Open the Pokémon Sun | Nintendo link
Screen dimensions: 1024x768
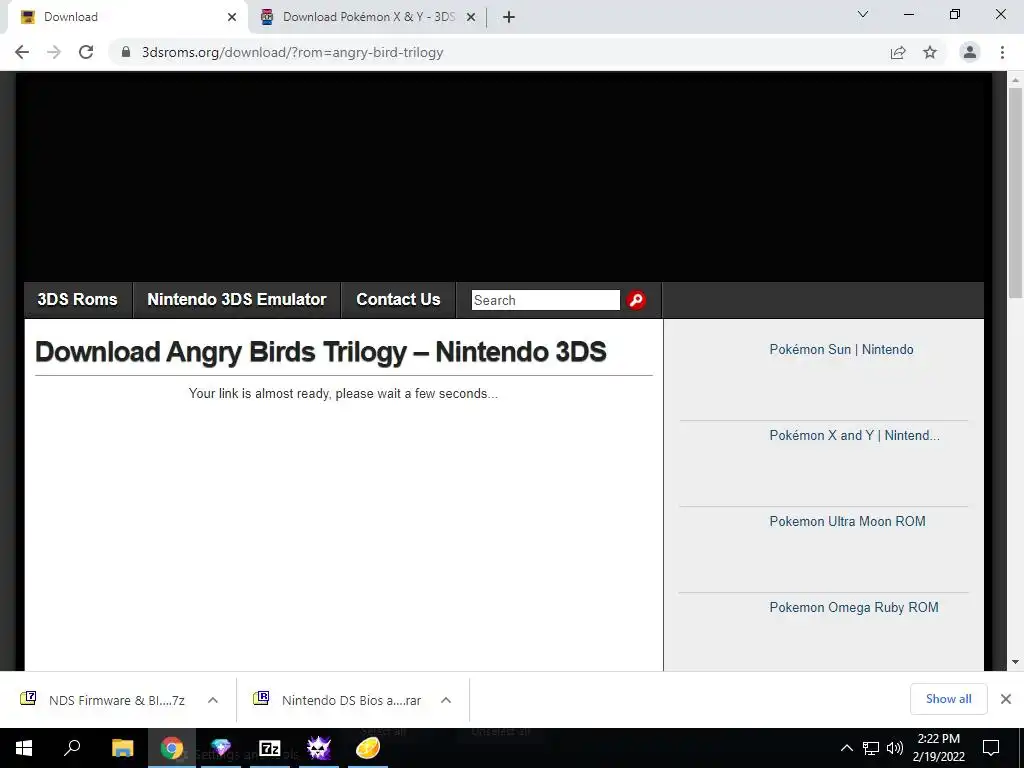[841, 349]
